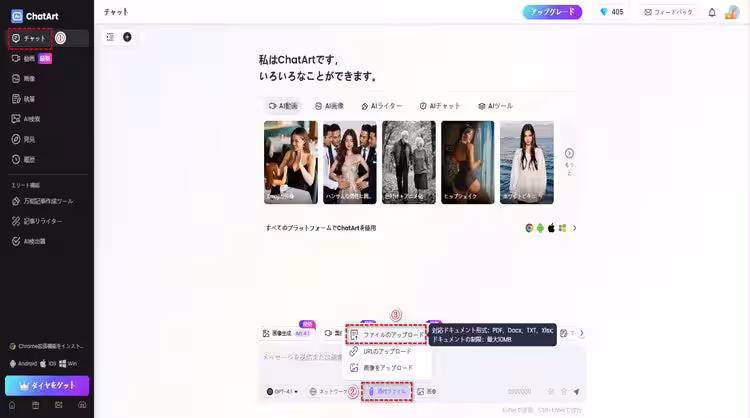Open the video (動画) sidebar item
Screen dimensions: 750x418
click(31, 58)
